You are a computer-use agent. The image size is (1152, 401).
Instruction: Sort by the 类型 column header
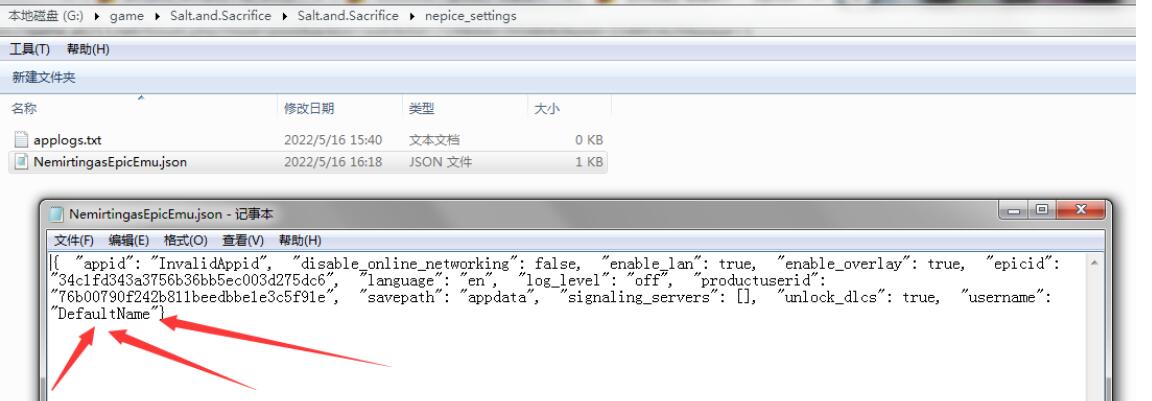point(420,108)
